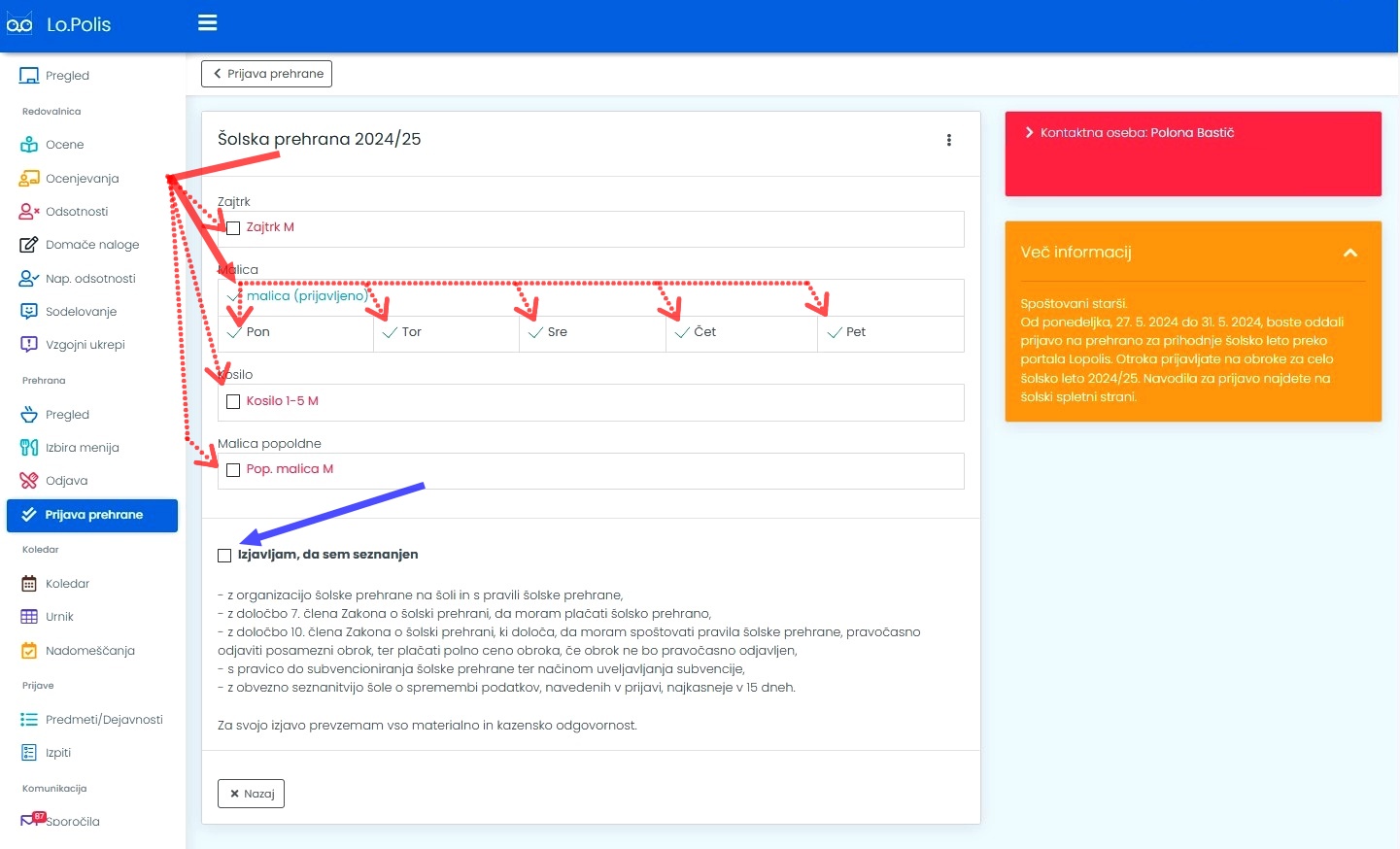The image size is (1400, 849).
Task: Open the Predmeti/Dejavnosti sidebar item
Action: coord(104,720)
